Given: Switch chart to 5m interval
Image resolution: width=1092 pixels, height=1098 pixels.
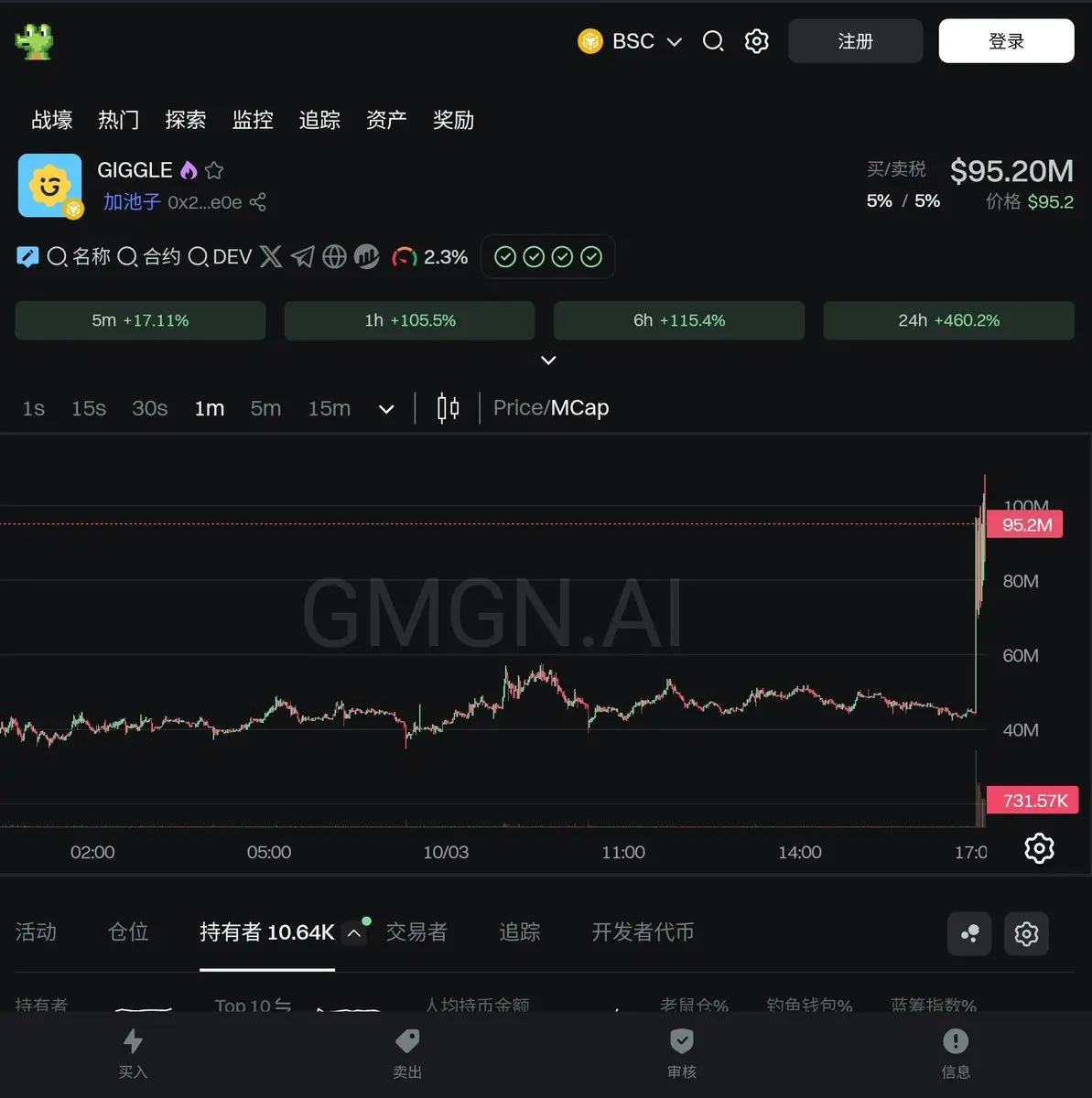Looking at the screenshot, I should click(266, 408).
